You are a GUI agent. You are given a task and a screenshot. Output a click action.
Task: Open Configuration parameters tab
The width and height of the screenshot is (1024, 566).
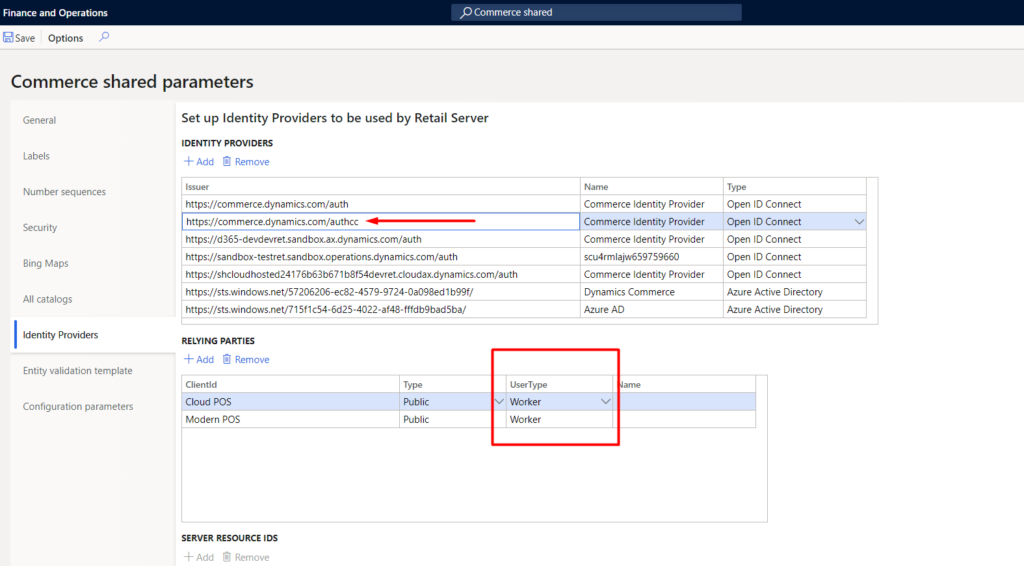78,406
